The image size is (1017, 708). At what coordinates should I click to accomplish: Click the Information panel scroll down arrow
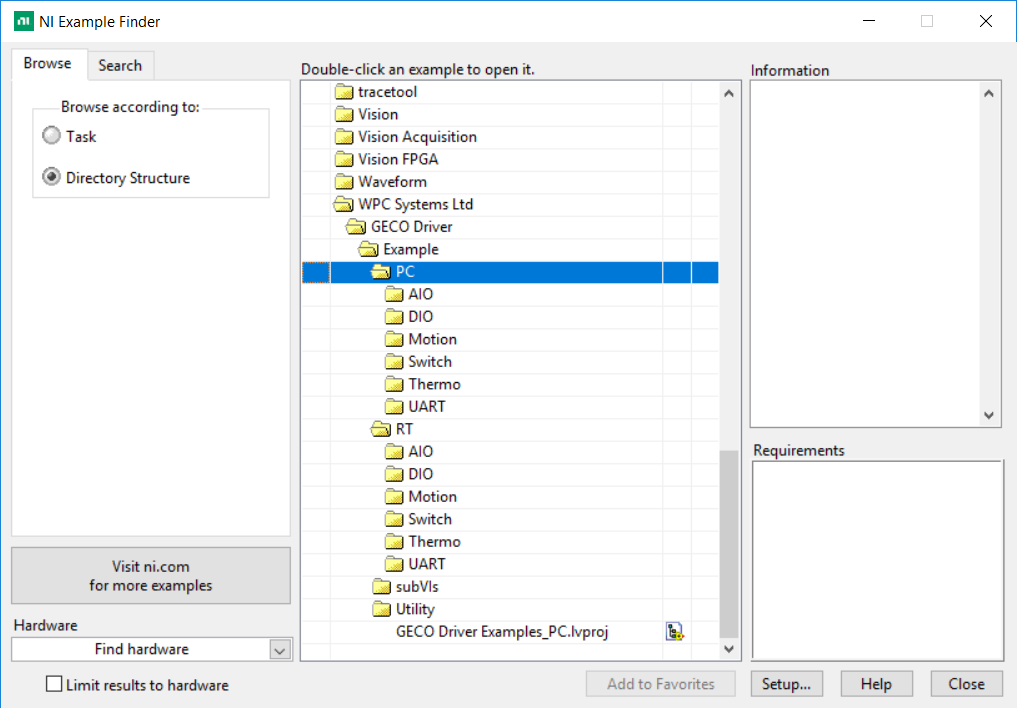point(988,415)
